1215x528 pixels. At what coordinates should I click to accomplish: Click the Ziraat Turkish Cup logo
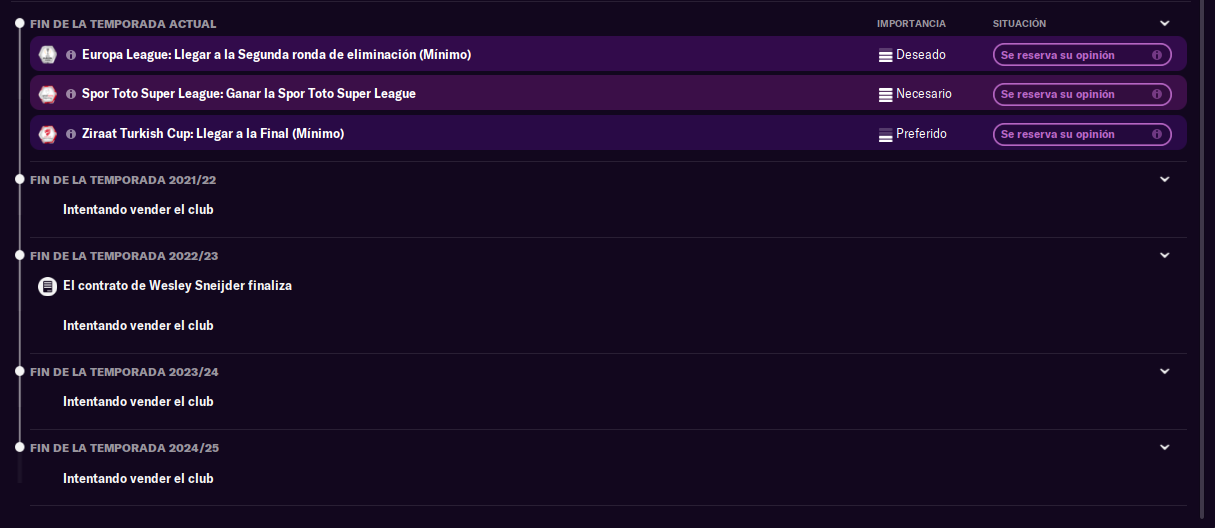click(47, 133)
